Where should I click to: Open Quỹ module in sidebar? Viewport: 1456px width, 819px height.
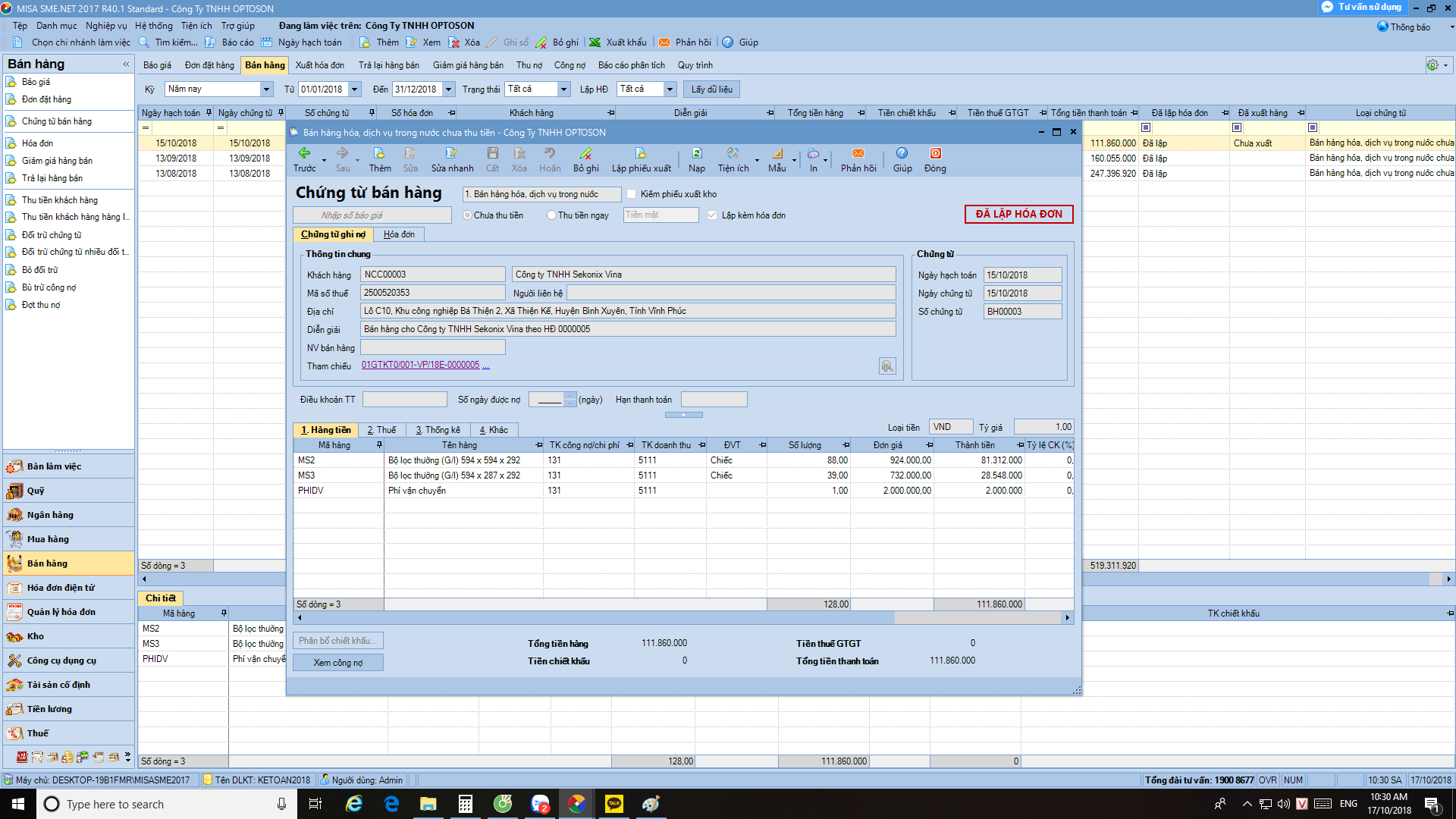(68, 491)
